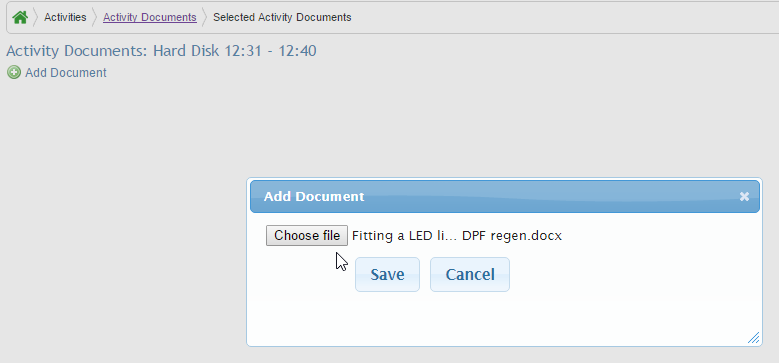Screen dimensions: 779x363
Task: Cancel the Add Document dialog
Action: 469,275
